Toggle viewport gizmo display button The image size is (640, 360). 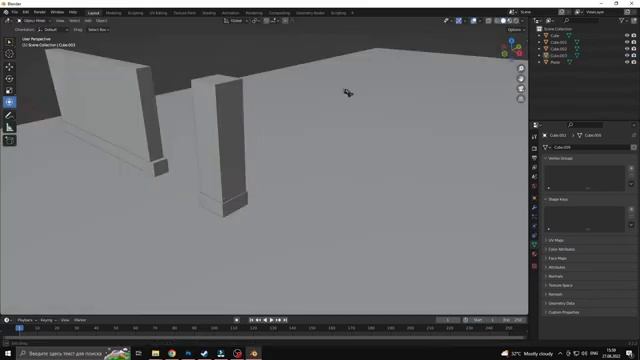(459, 20)
